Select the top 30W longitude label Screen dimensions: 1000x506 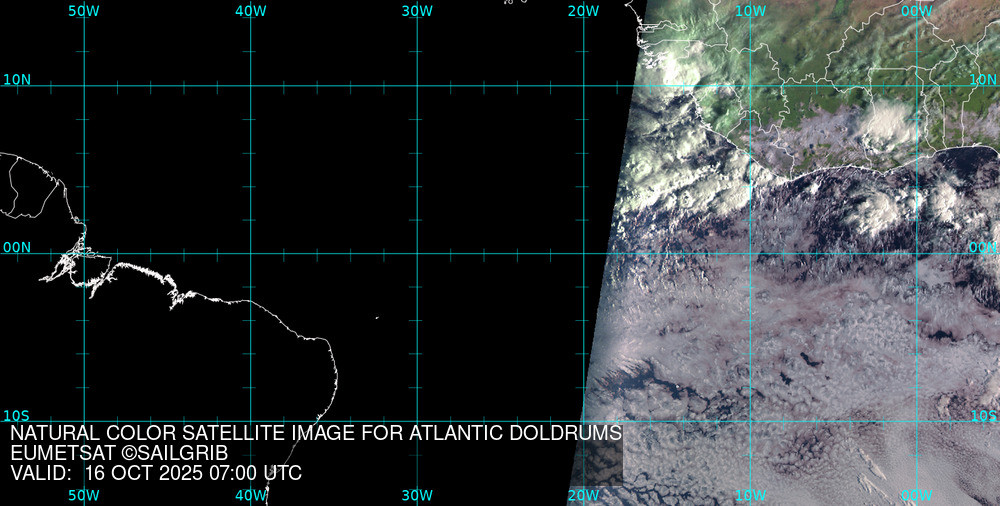pos(417,11)
